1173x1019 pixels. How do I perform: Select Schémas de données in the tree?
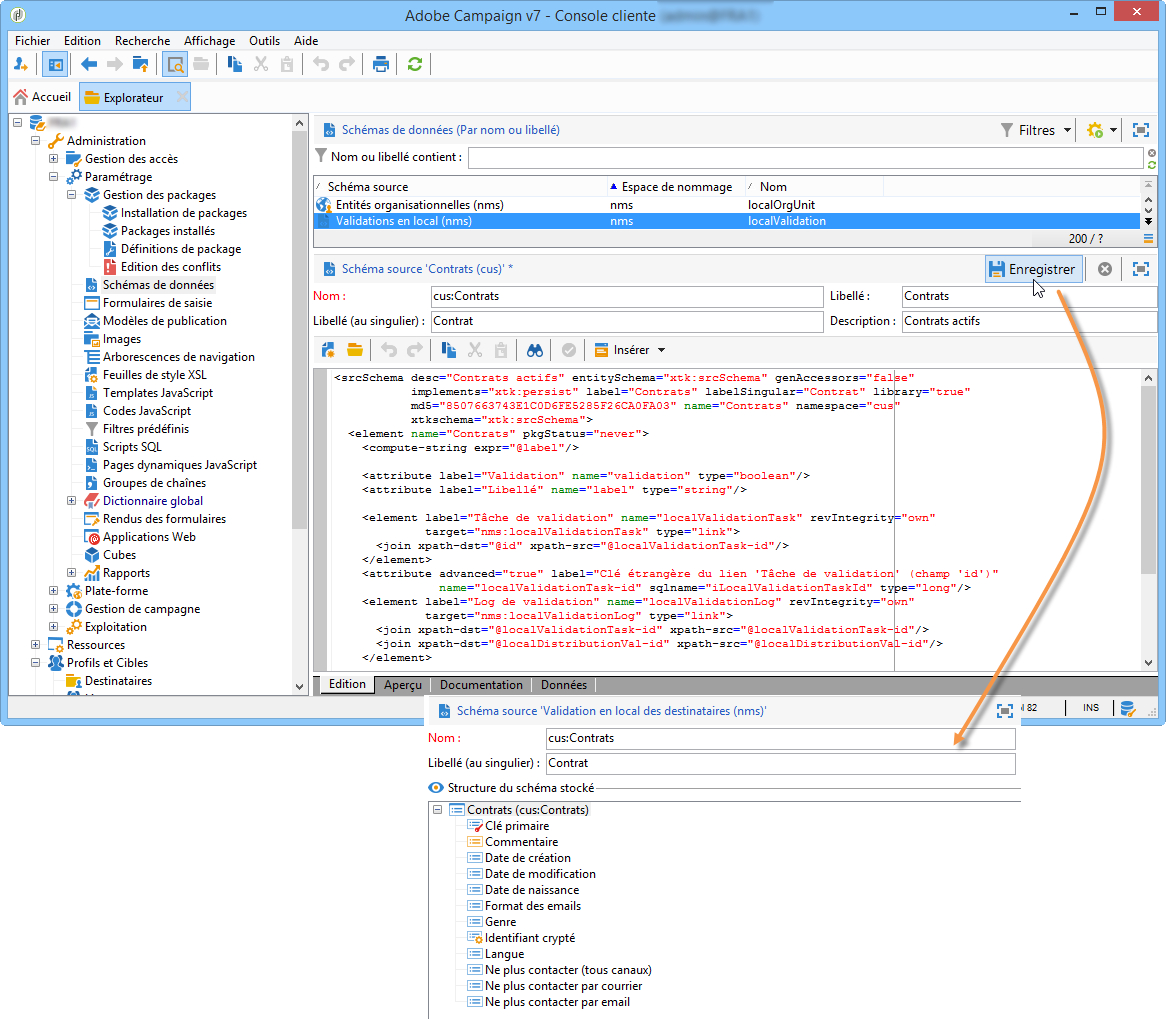coord(158,285)
